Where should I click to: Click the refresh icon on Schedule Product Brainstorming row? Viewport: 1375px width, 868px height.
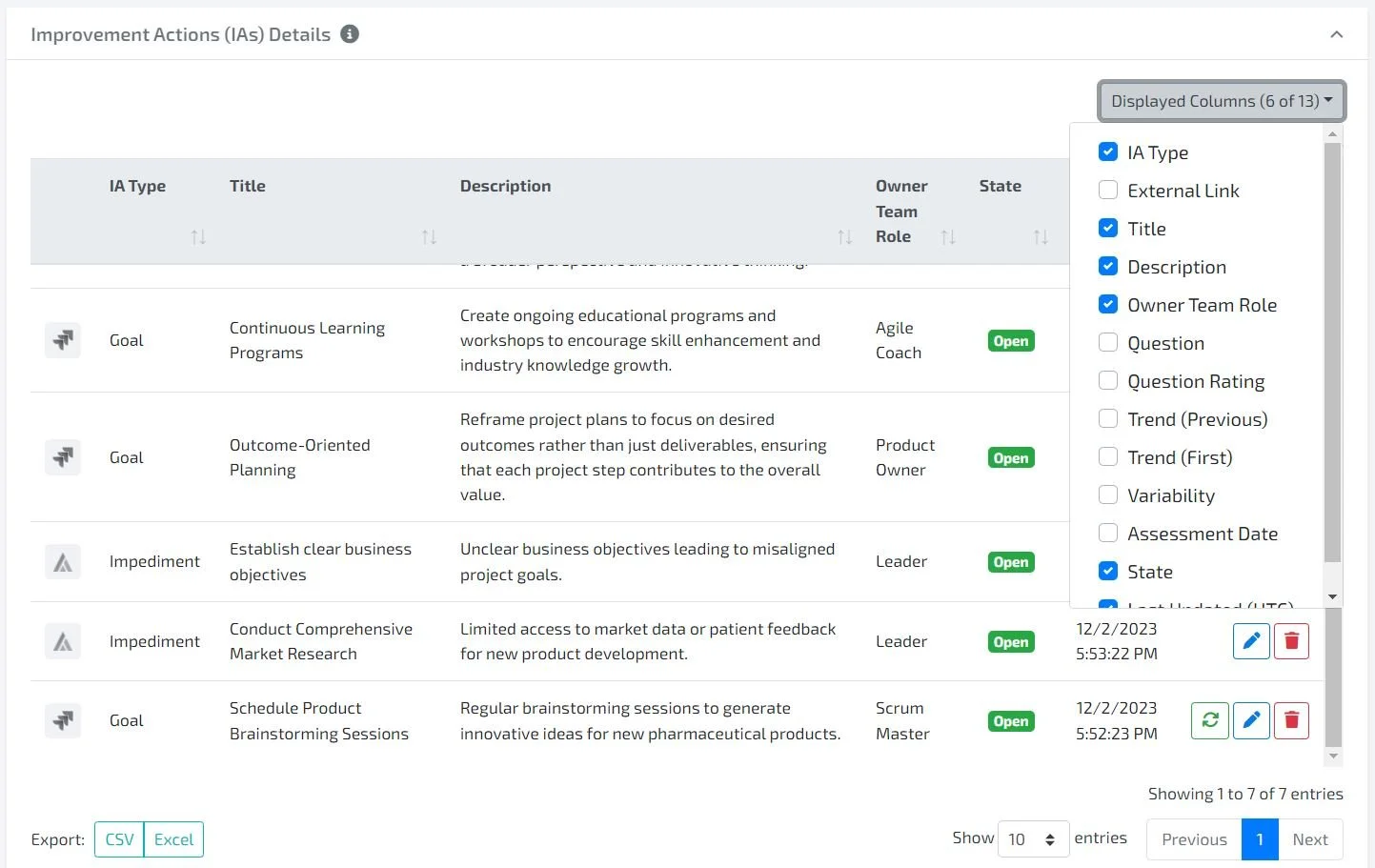coord(1210,720)
